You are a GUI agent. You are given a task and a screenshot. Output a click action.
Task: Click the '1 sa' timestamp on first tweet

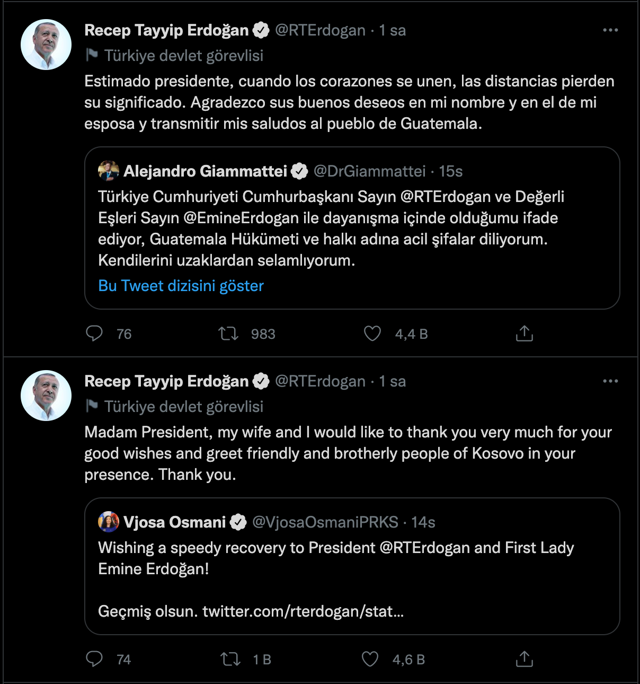coord(393,30)
